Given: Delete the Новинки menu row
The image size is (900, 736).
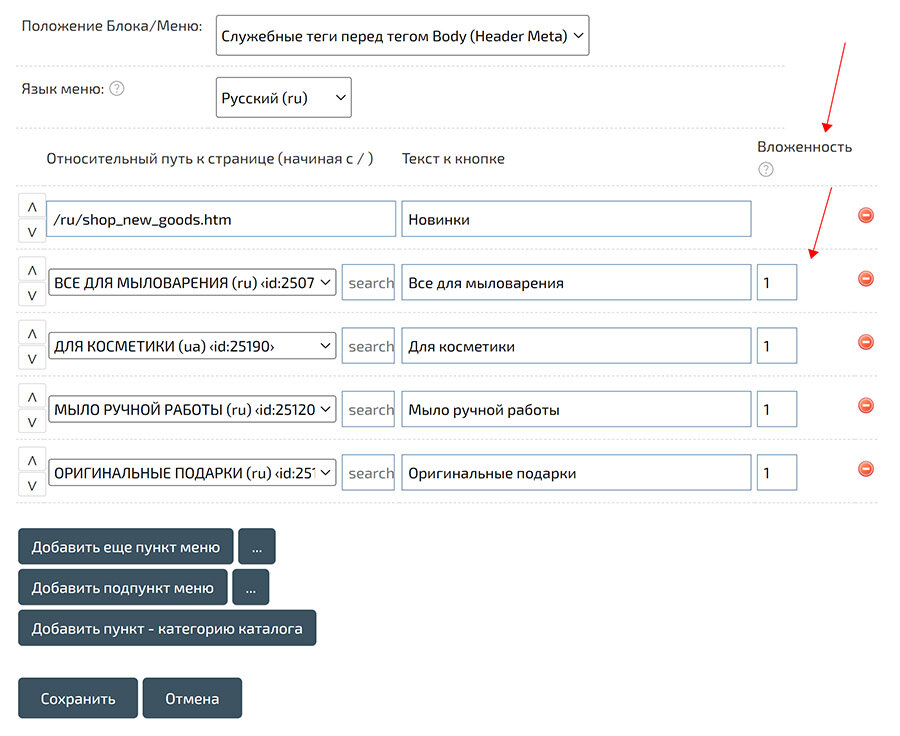Looking at the screenshot, I should (x=866, y=215).
